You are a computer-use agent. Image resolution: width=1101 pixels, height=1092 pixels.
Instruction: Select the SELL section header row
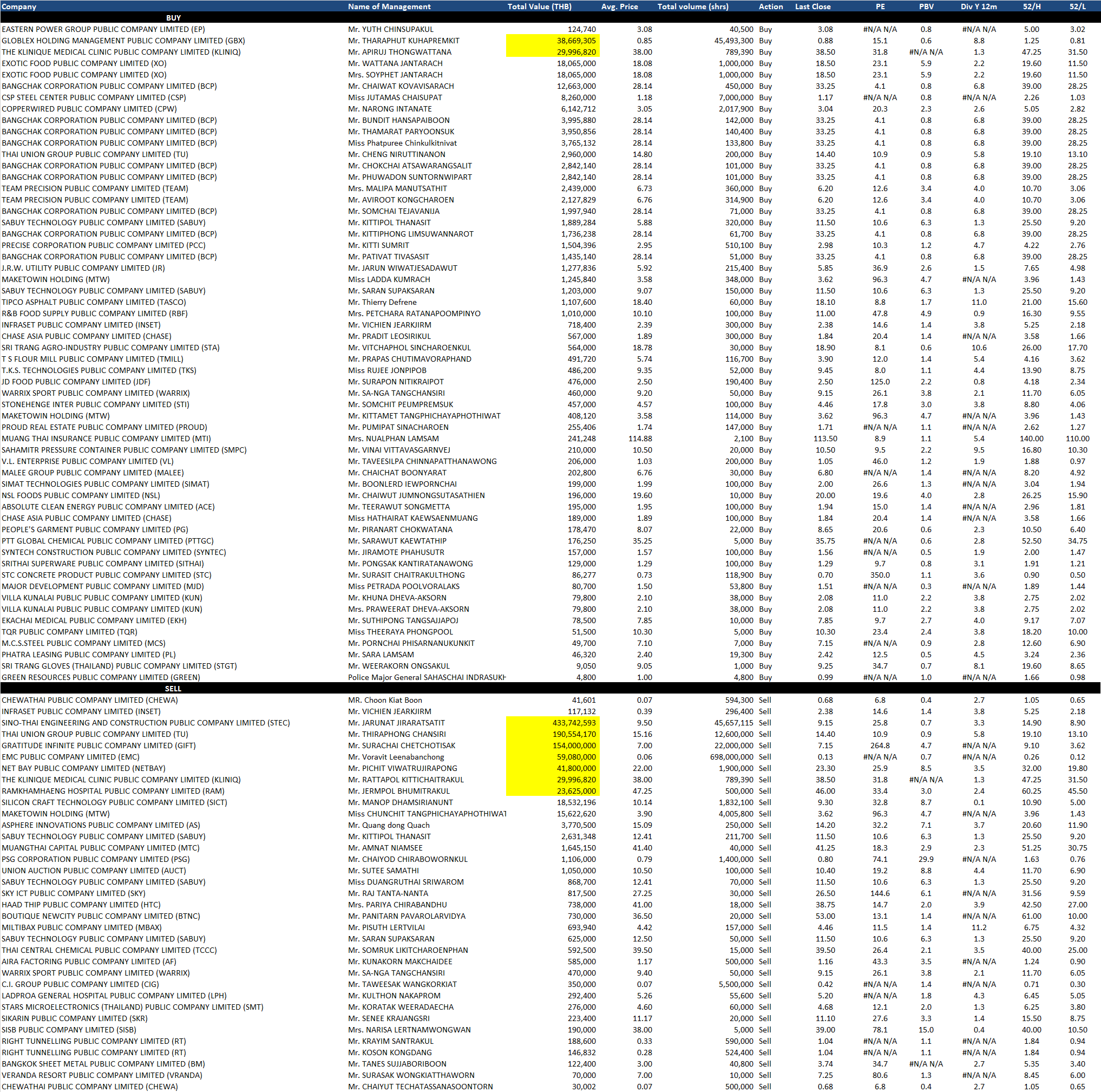(x=173, y=689)
